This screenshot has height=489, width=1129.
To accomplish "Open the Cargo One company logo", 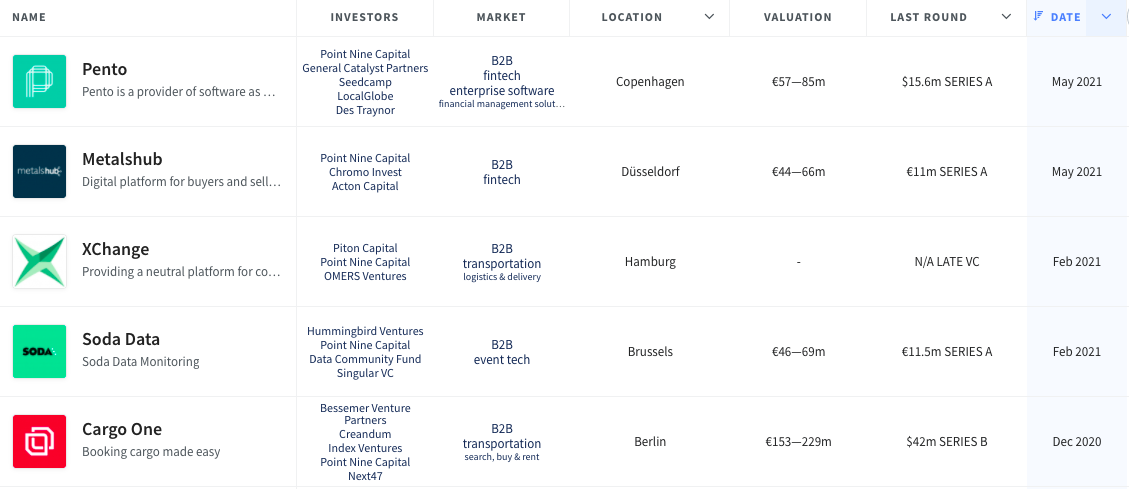I will [40, 441].
